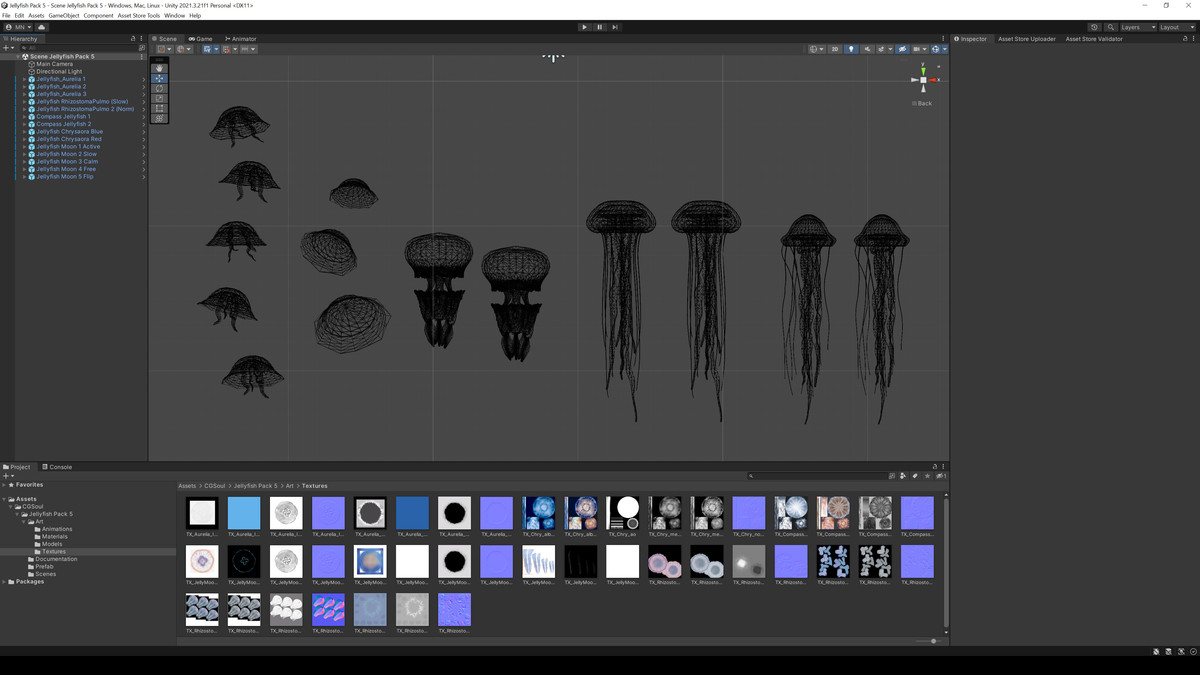Enter Play mode with the Play button
This screenshot has width=1200, height=675.
click(584, 27)
